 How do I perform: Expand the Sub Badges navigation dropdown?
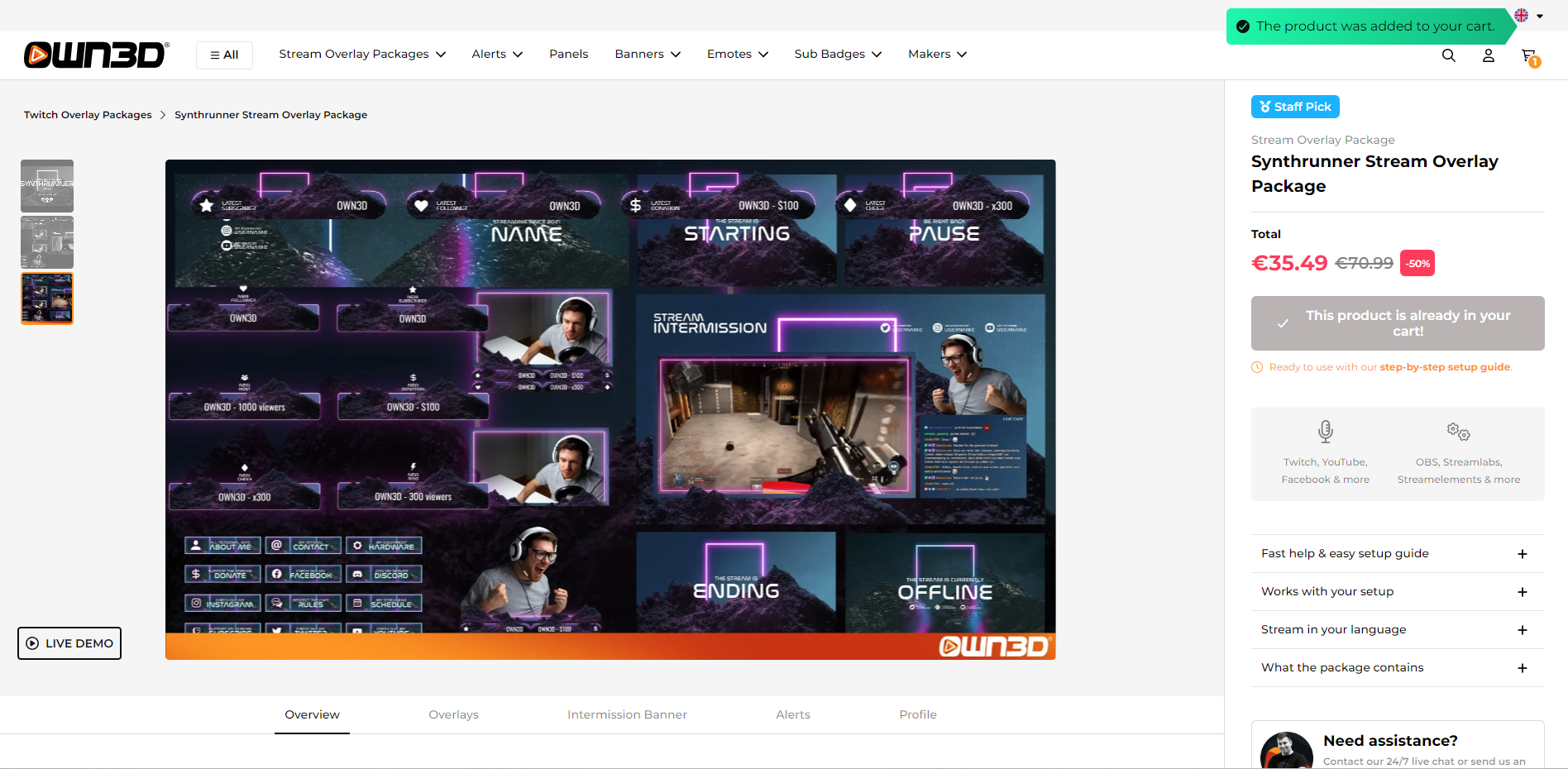[837, 54]
